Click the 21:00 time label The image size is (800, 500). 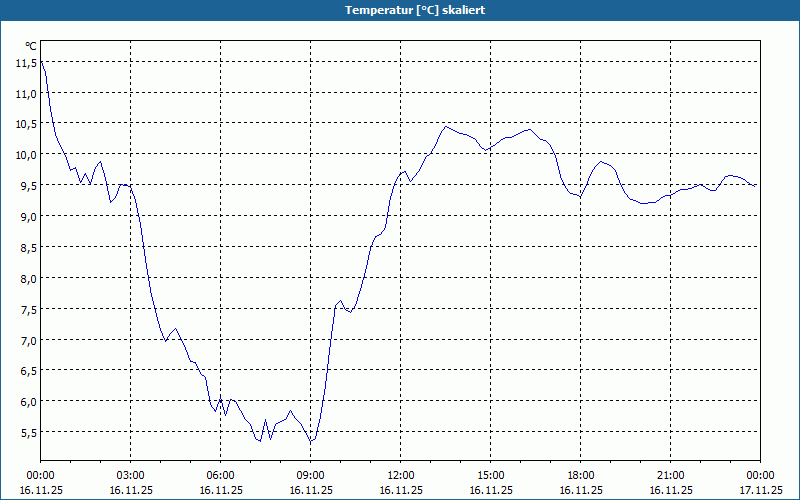coord(670,476)
